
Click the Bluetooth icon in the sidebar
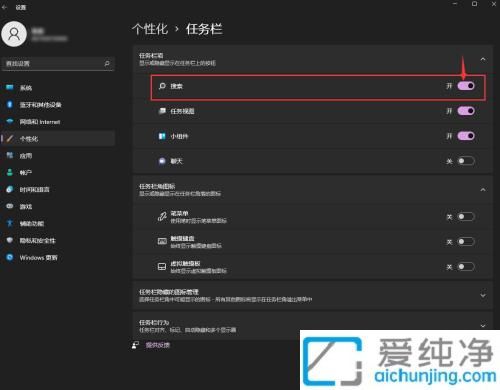click(10, 104)
